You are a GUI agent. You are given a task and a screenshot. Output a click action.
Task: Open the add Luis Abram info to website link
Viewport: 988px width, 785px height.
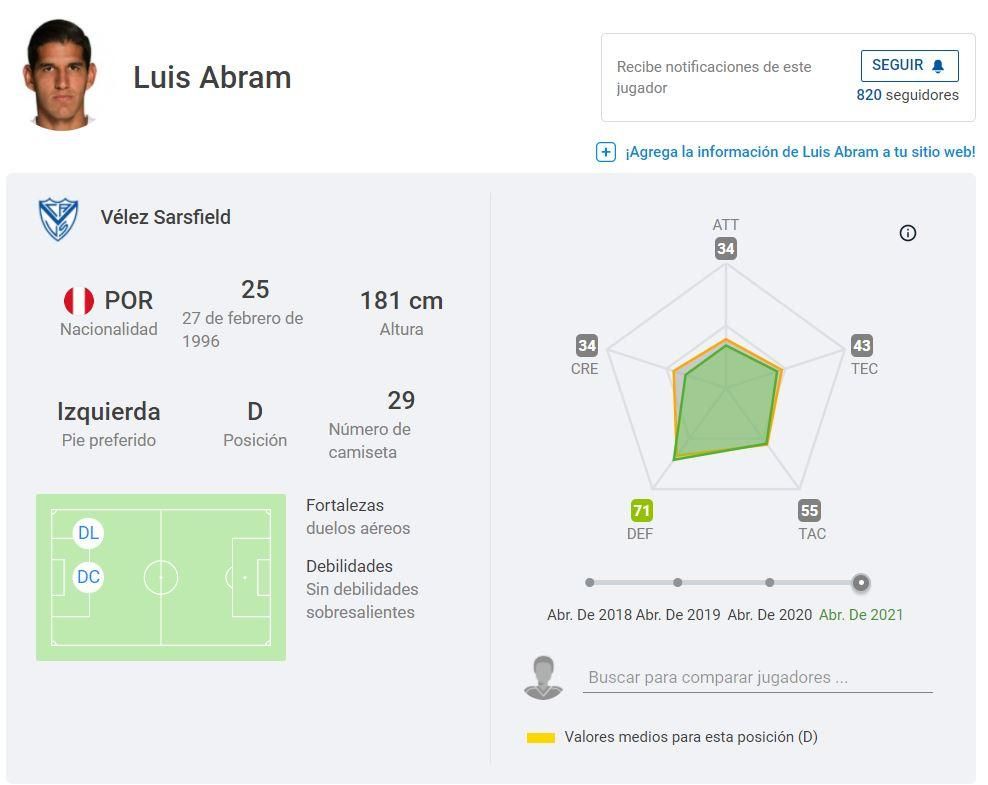[x=799, y=152]
